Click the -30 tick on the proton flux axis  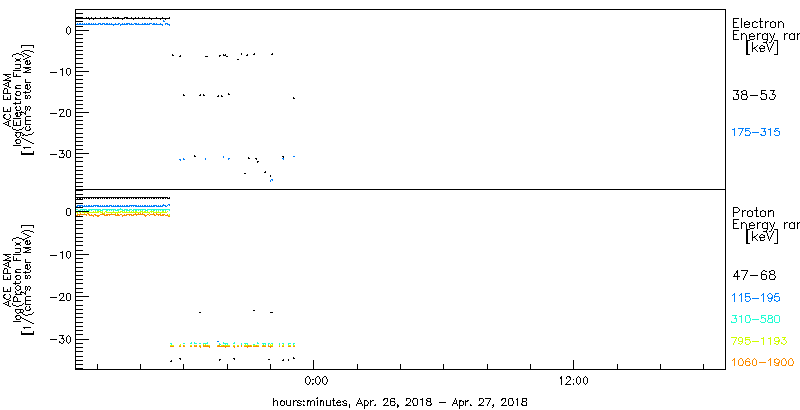60,339
